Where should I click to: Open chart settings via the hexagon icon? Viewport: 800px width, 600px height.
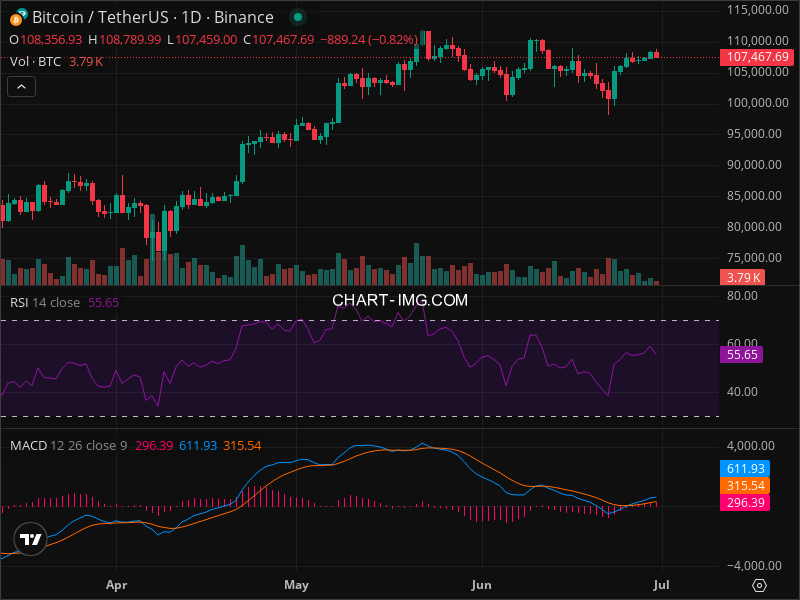[759, 585]
